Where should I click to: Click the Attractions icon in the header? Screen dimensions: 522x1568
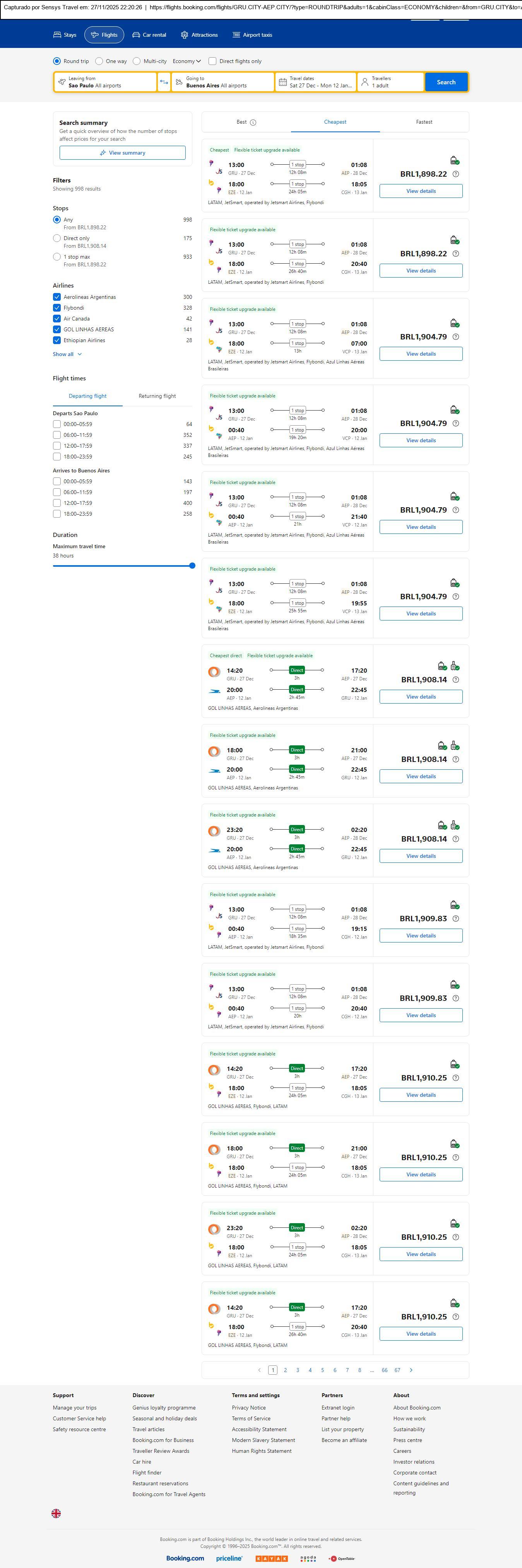tap(185, 35)
